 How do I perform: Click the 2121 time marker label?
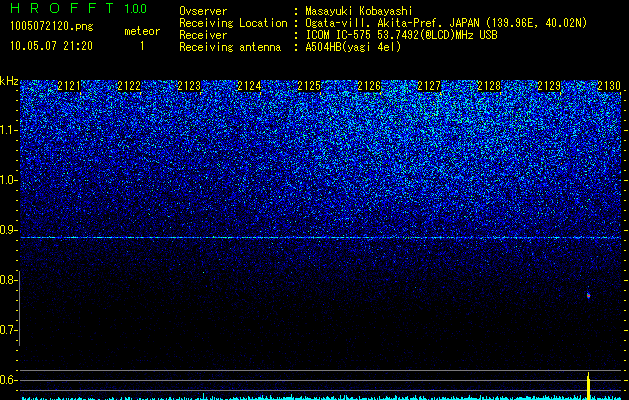(69, 86)
